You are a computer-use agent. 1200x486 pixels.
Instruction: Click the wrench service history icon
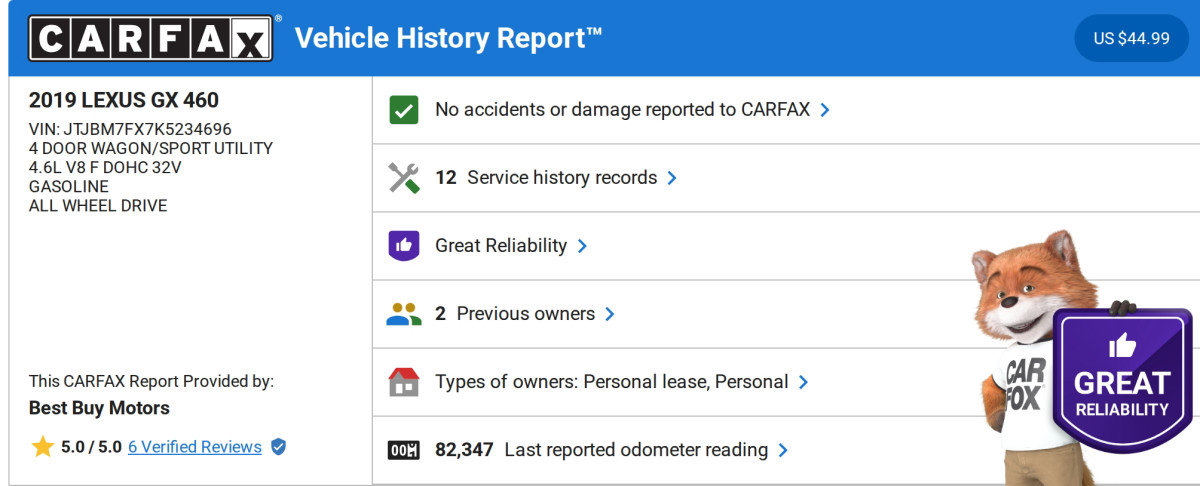coord(403,178)
